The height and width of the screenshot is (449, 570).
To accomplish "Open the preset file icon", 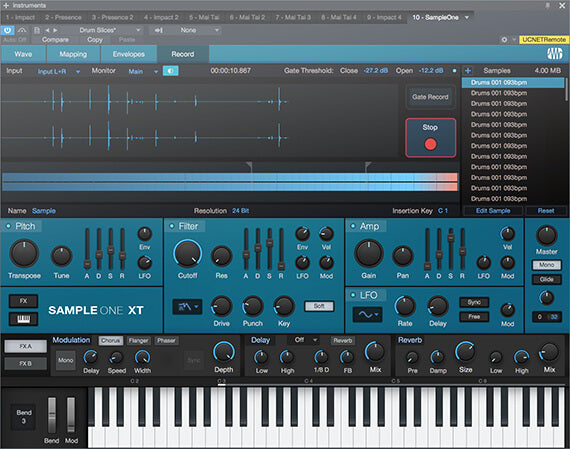I will point(37,30).
